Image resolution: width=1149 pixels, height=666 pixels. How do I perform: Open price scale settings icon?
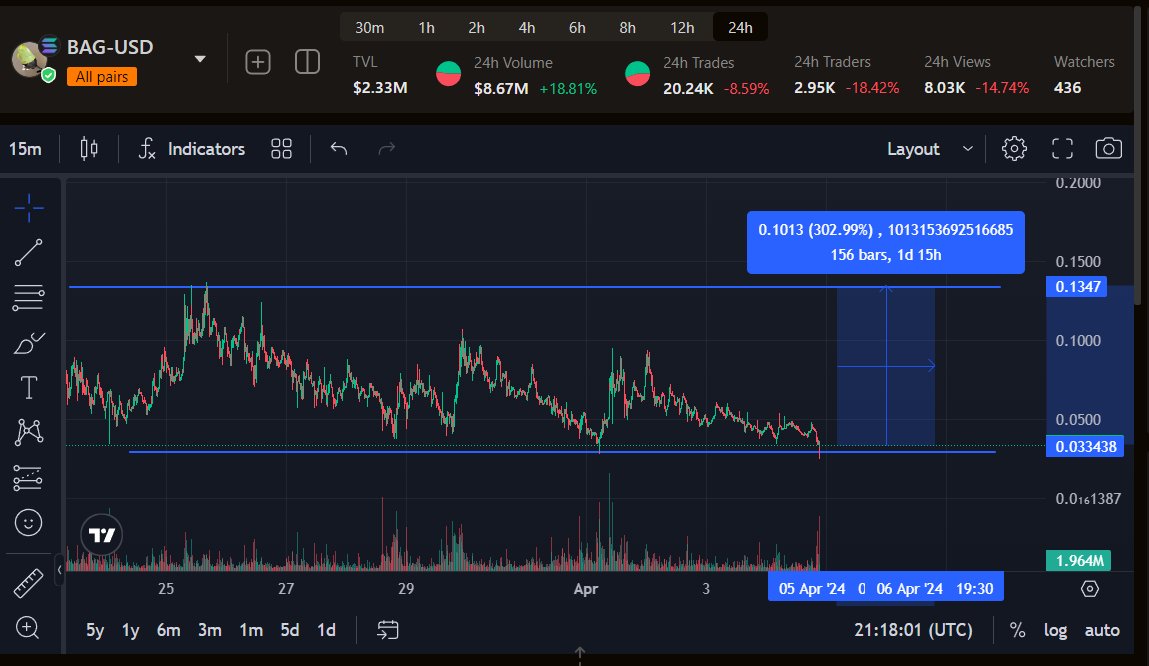click(1090, 589)
